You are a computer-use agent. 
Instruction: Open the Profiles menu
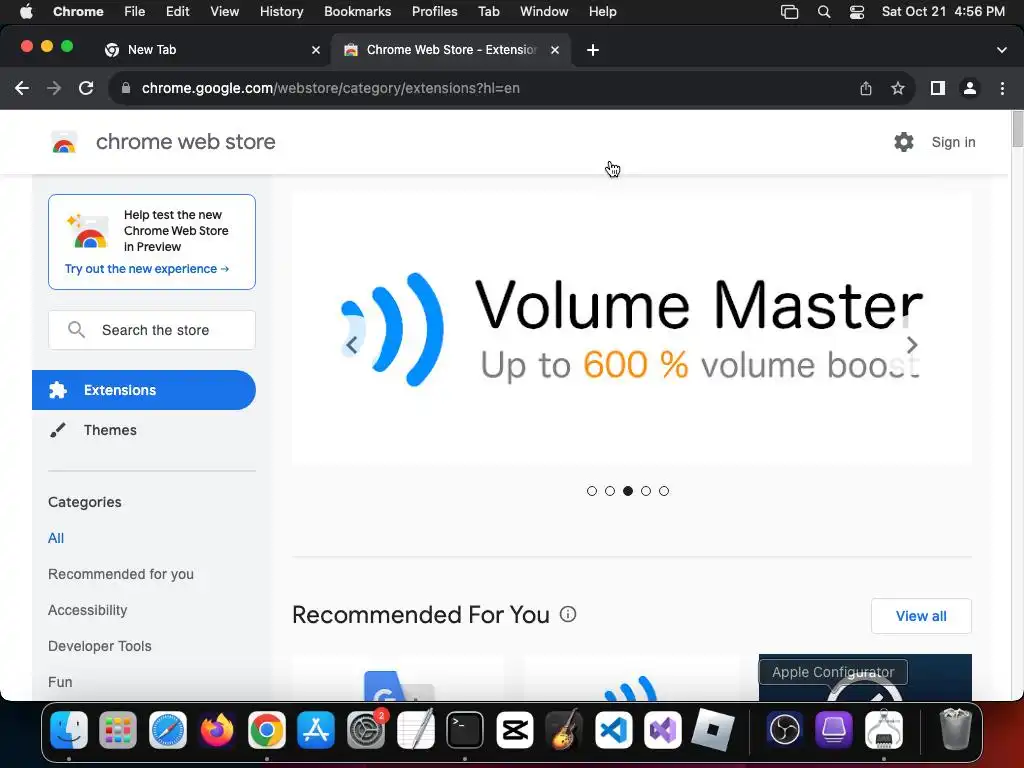click(434, 12)
